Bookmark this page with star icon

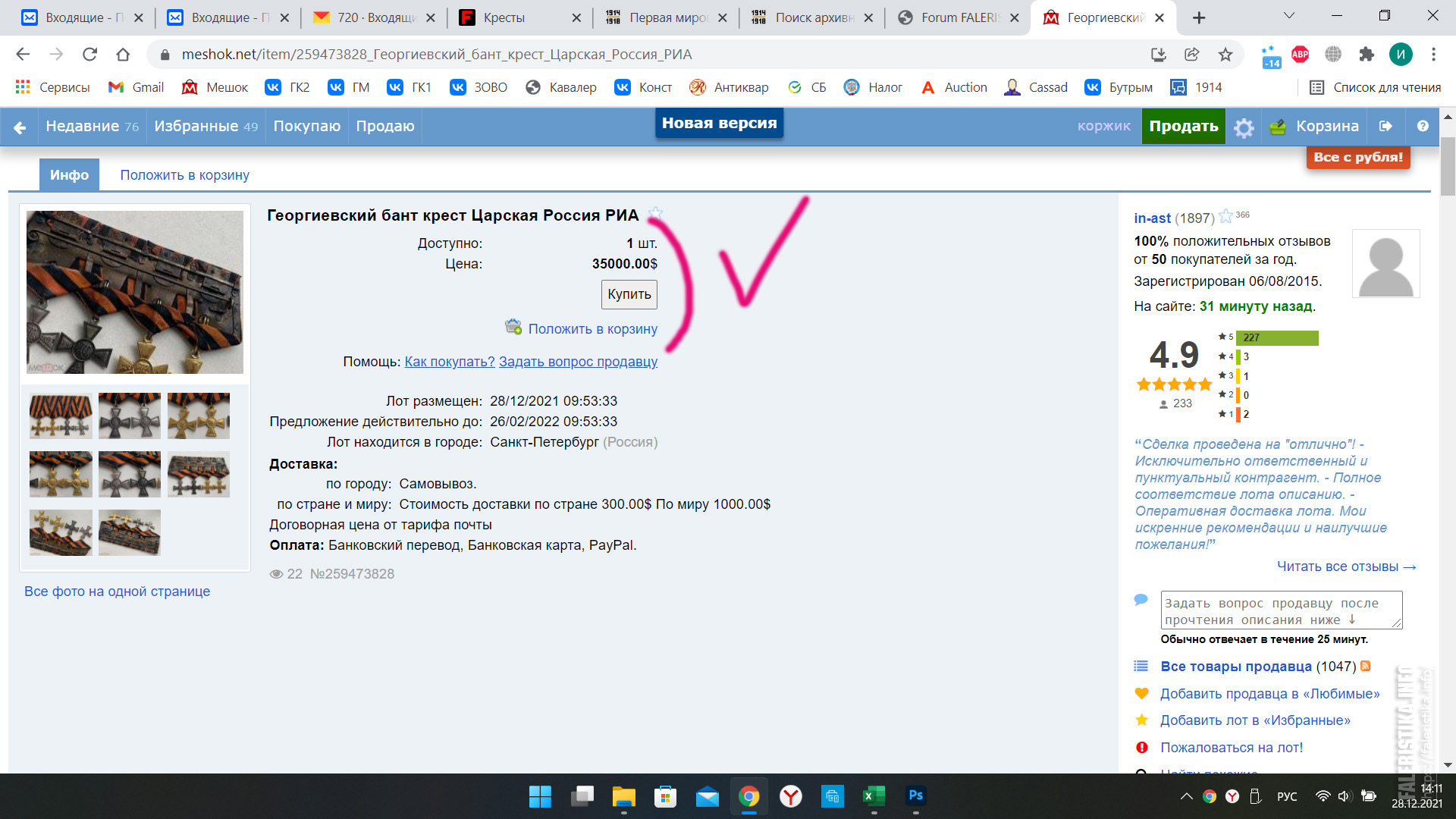click(1225, 55)
